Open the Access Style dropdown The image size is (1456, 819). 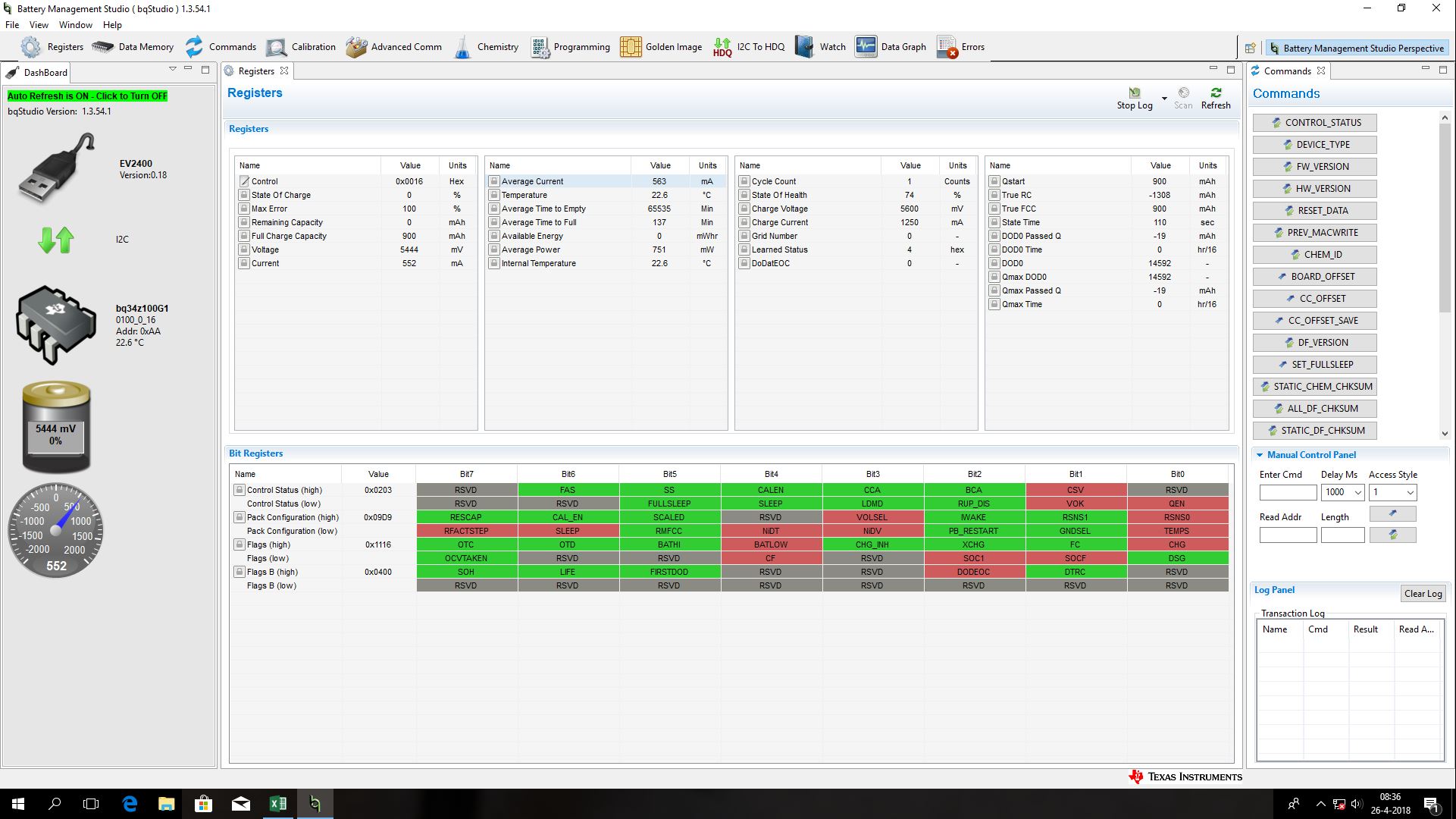point(1410,492)
